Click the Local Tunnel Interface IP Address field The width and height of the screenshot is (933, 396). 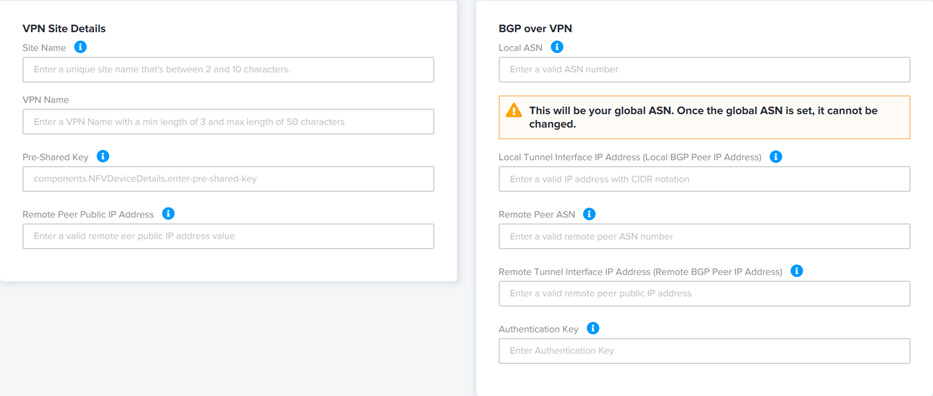705,179
